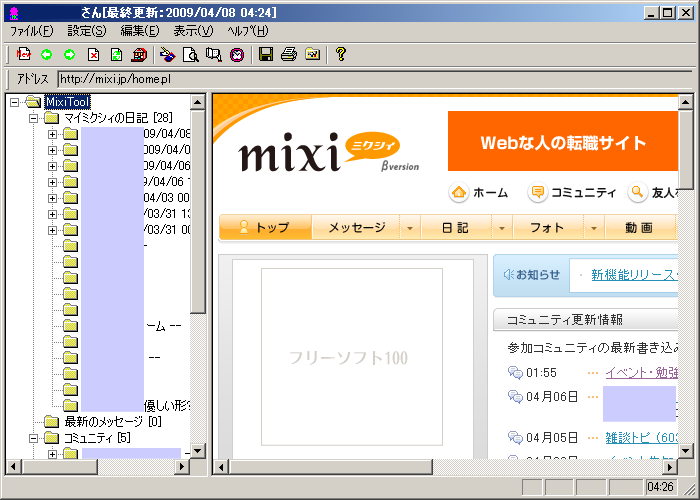This screenshot has width=700, height=500.
Task: Click the picture folder toolbar icon
Action: (x=312, y=54)
